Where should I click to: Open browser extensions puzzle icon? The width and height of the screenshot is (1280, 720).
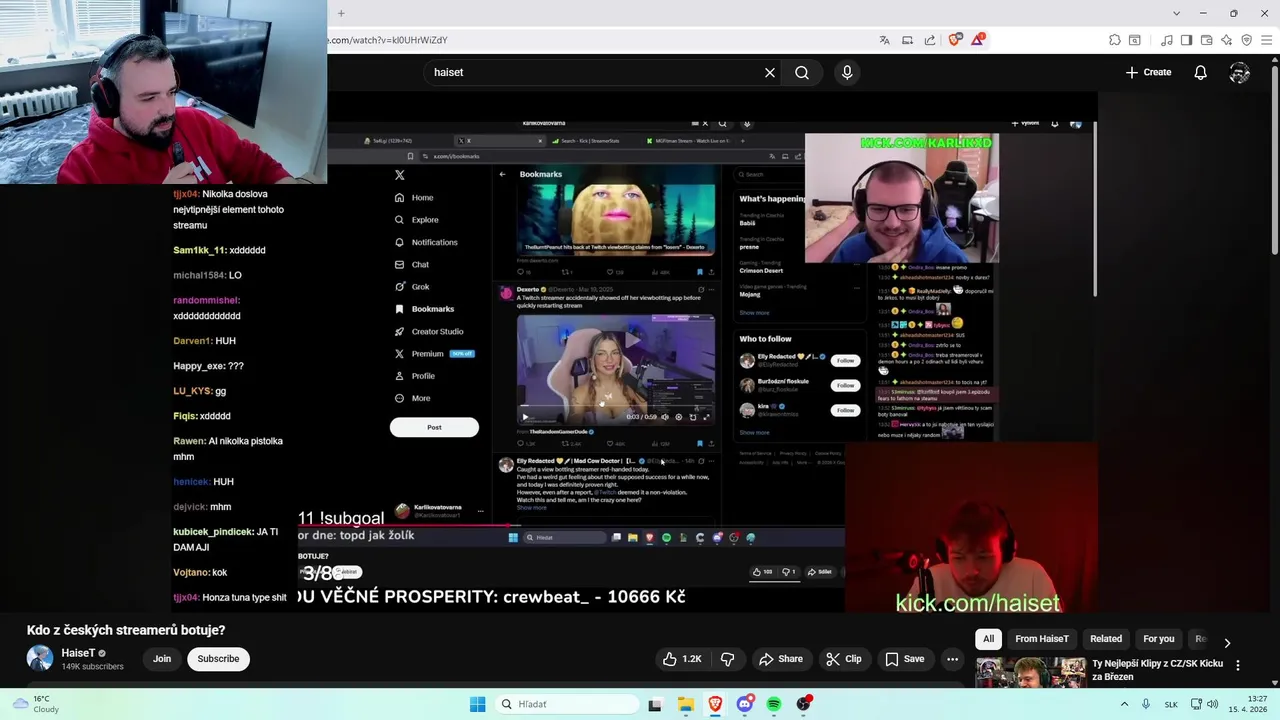[x=1114, y=40]
